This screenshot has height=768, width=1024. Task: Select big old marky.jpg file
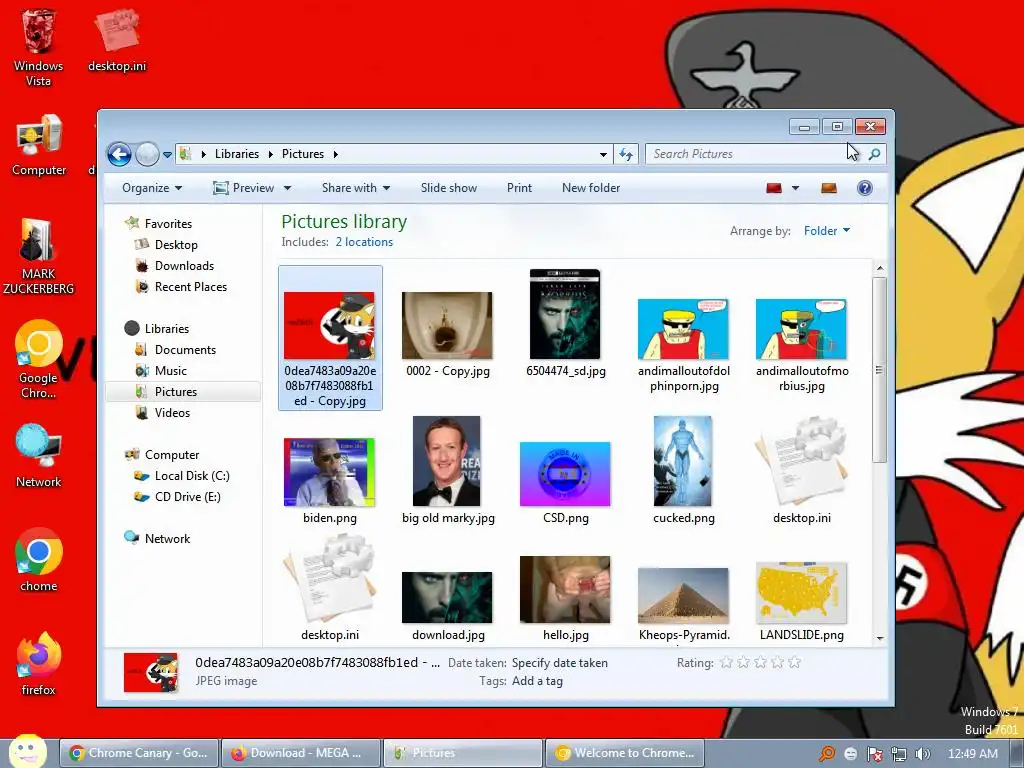point(447,472)
